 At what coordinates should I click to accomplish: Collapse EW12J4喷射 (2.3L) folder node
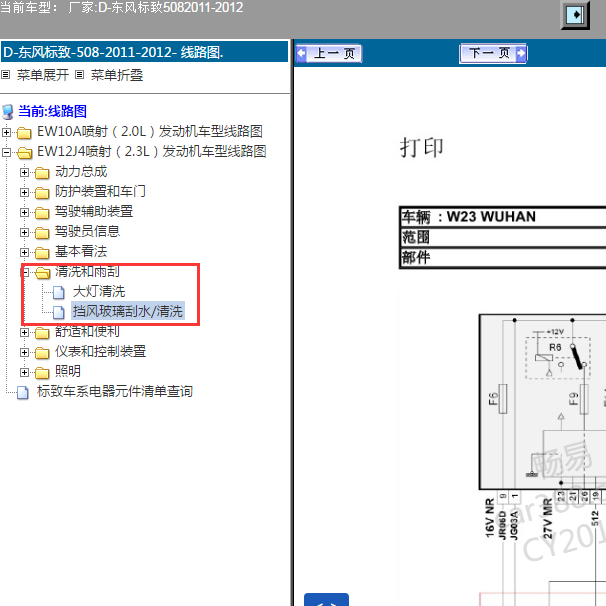point(6,152)
